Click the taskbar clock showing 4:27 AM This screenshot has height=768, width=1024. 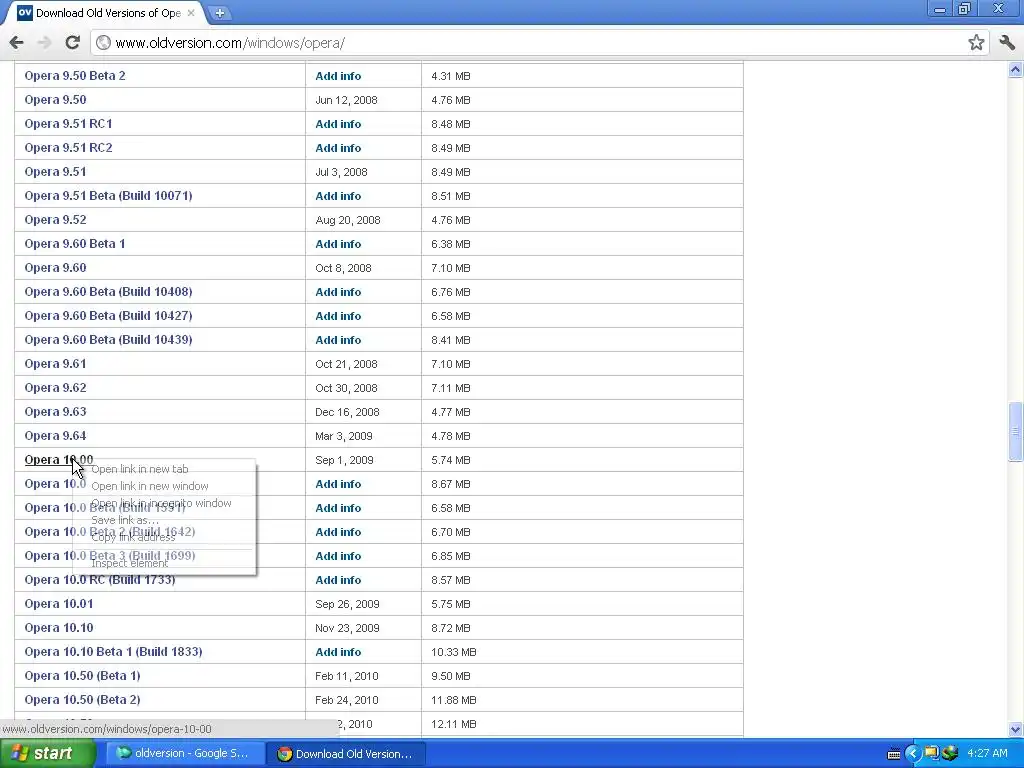[x=987, y=754]
